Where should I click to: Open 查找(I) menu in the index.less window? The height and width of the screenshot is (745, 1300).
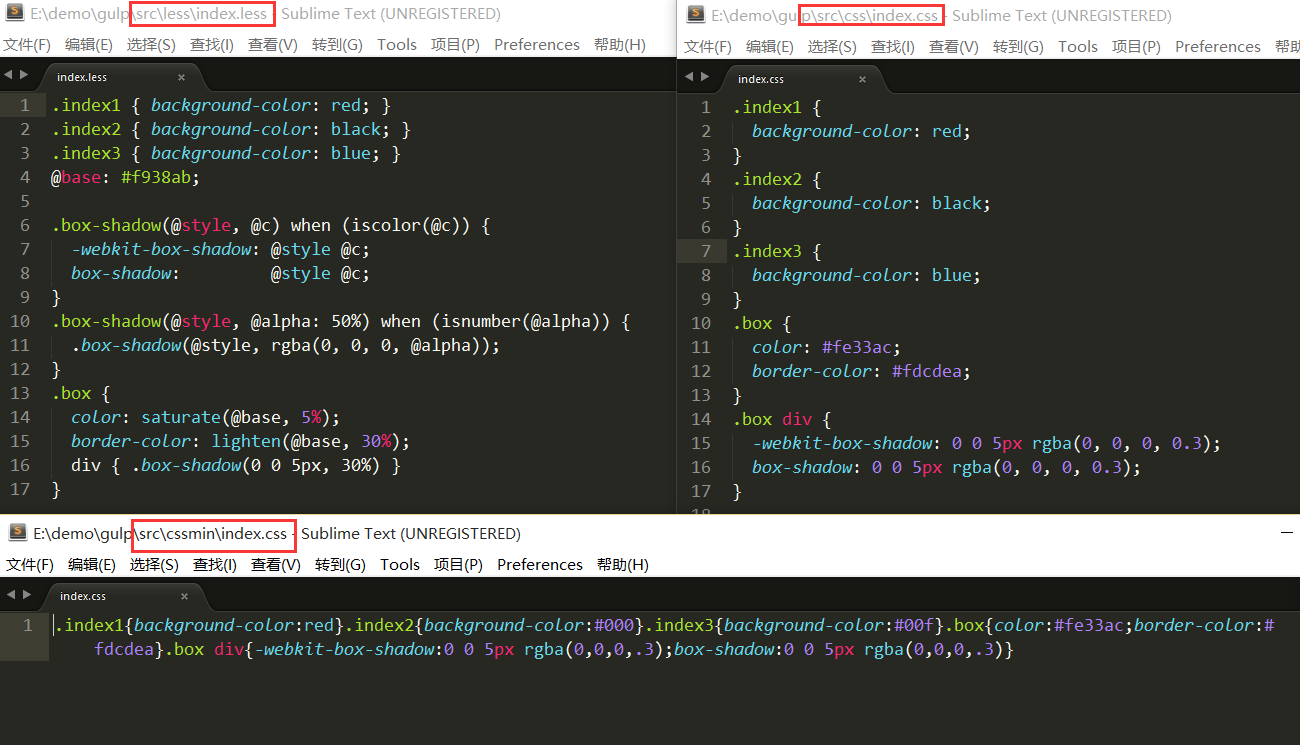point(211,45)
